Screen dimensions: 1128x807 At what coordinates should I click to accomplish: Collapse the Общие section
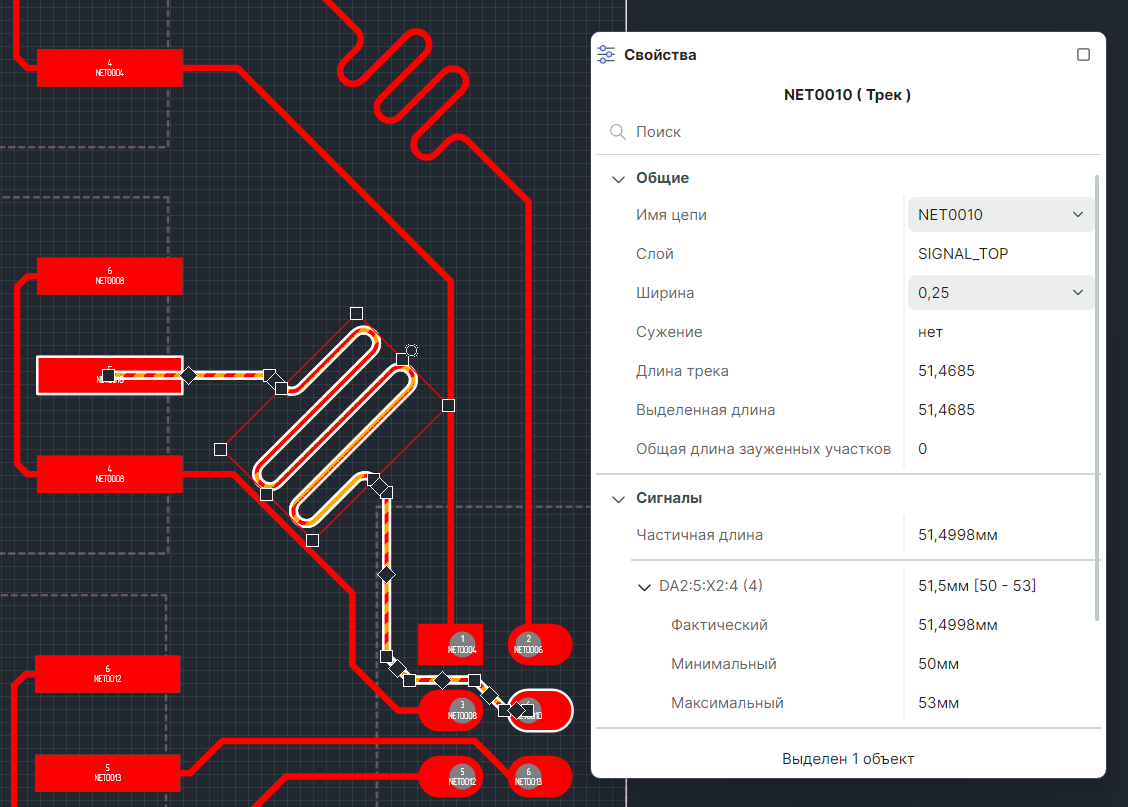(618, 179)
